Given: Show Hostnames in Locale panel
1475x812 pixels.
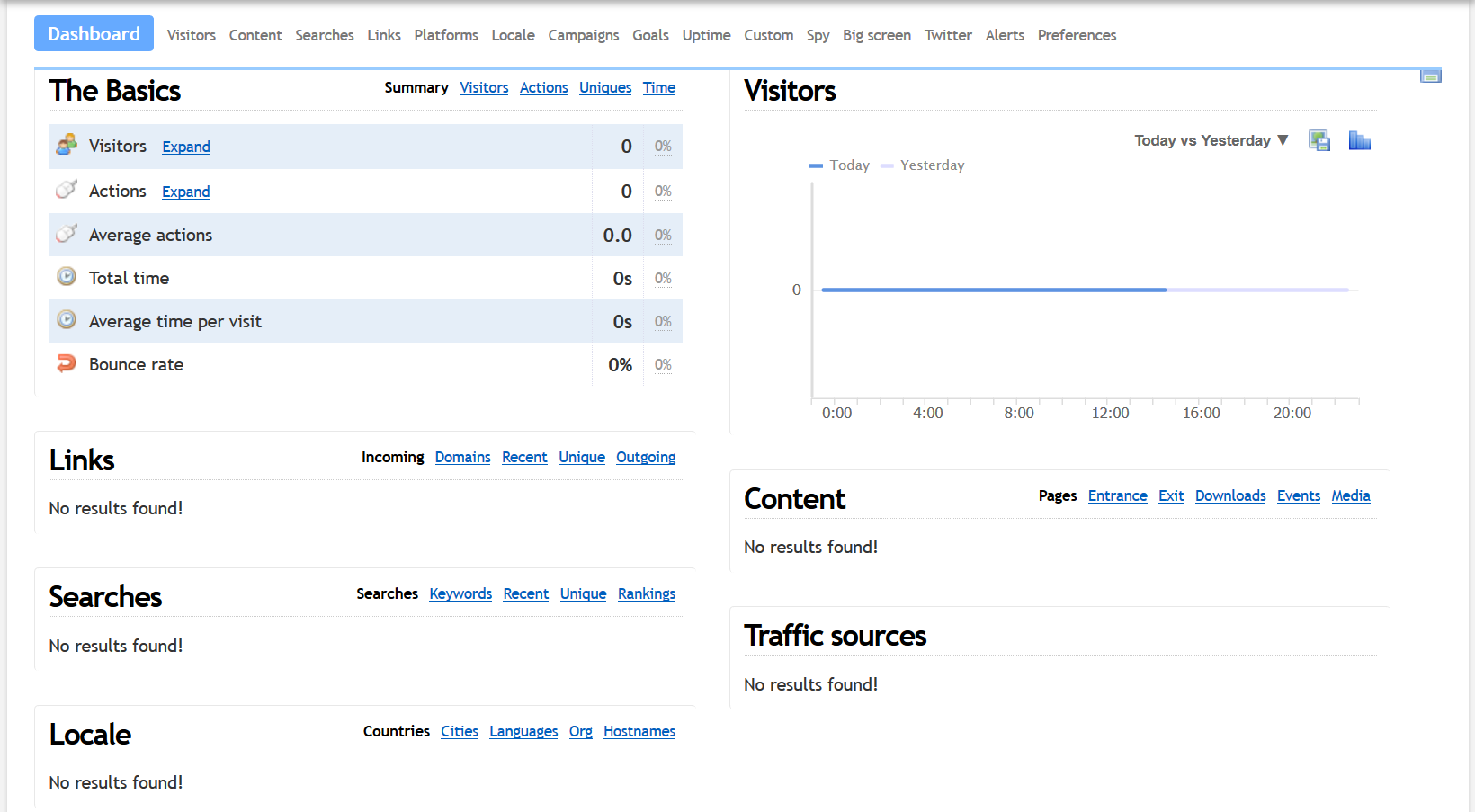Looking at the screenshot, I should pyautogui.click(x=639, y=731).
